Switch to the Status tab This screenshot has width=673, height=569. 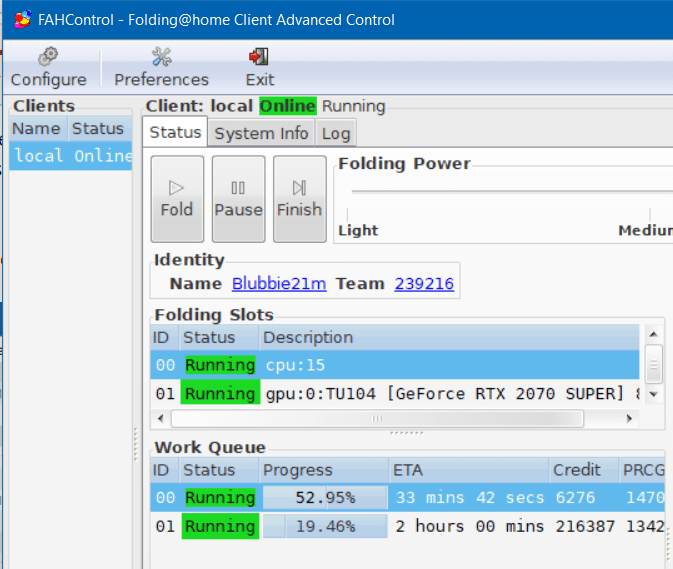point(175,133)
